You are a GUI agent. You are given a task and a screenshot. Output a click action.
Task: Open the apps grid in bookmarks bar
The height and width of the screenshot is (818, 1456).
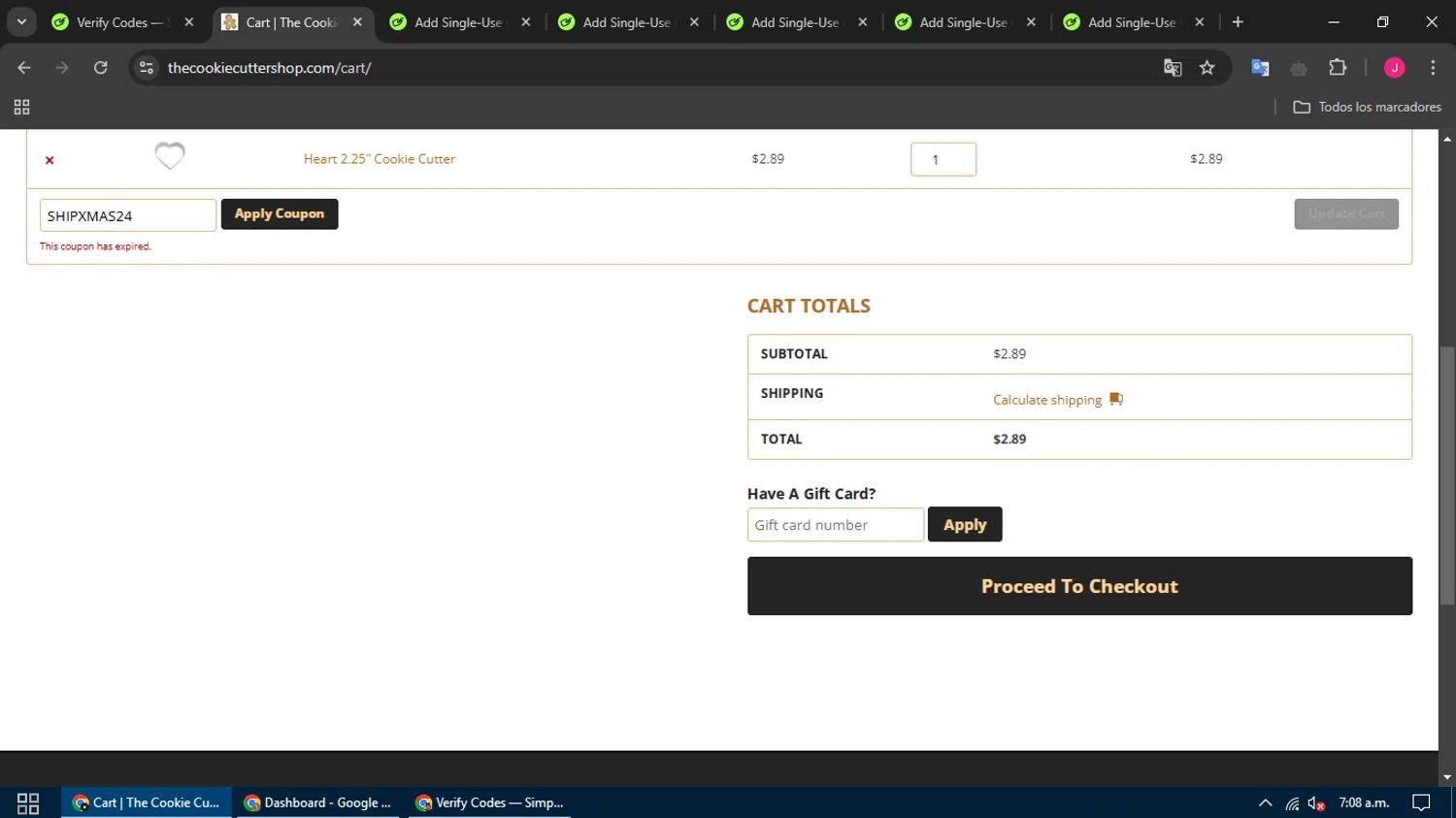click(x=21, y=107)
